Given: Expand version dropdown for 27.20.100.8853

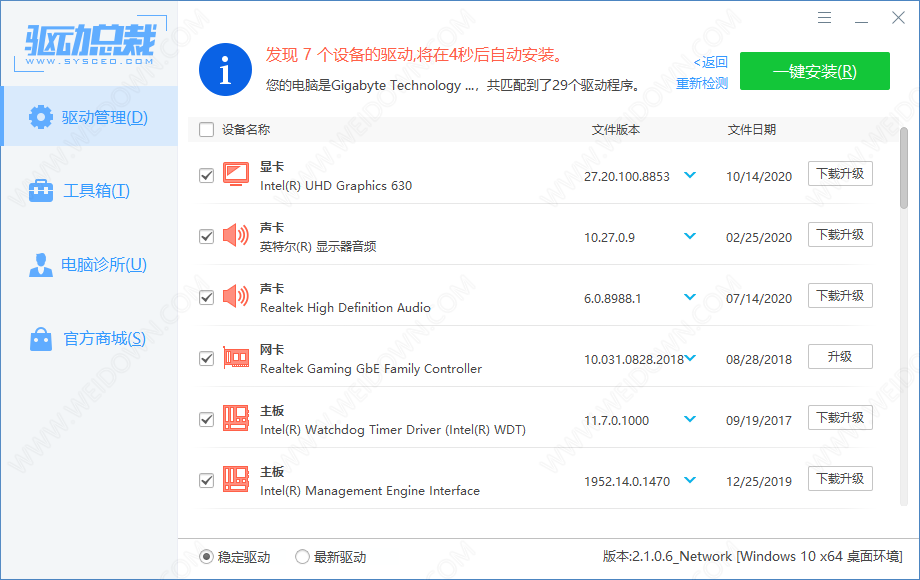Looking at the screenshot, I should tap(690, 175).
